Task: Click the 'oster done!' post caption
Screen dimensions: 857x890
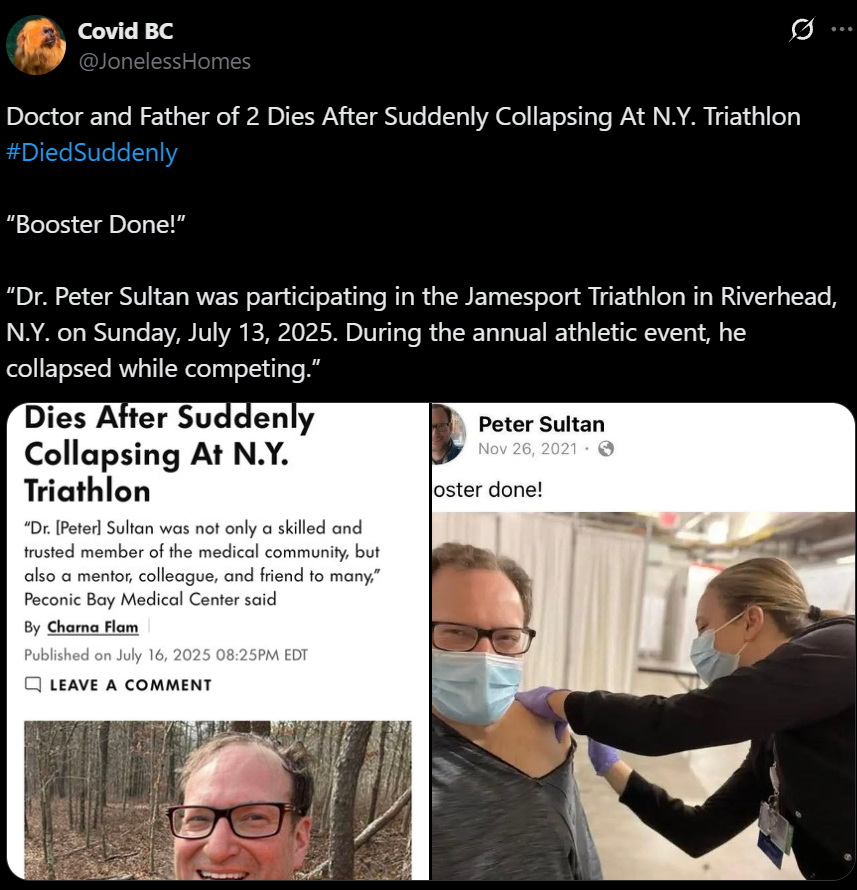Action: point(488,490)
